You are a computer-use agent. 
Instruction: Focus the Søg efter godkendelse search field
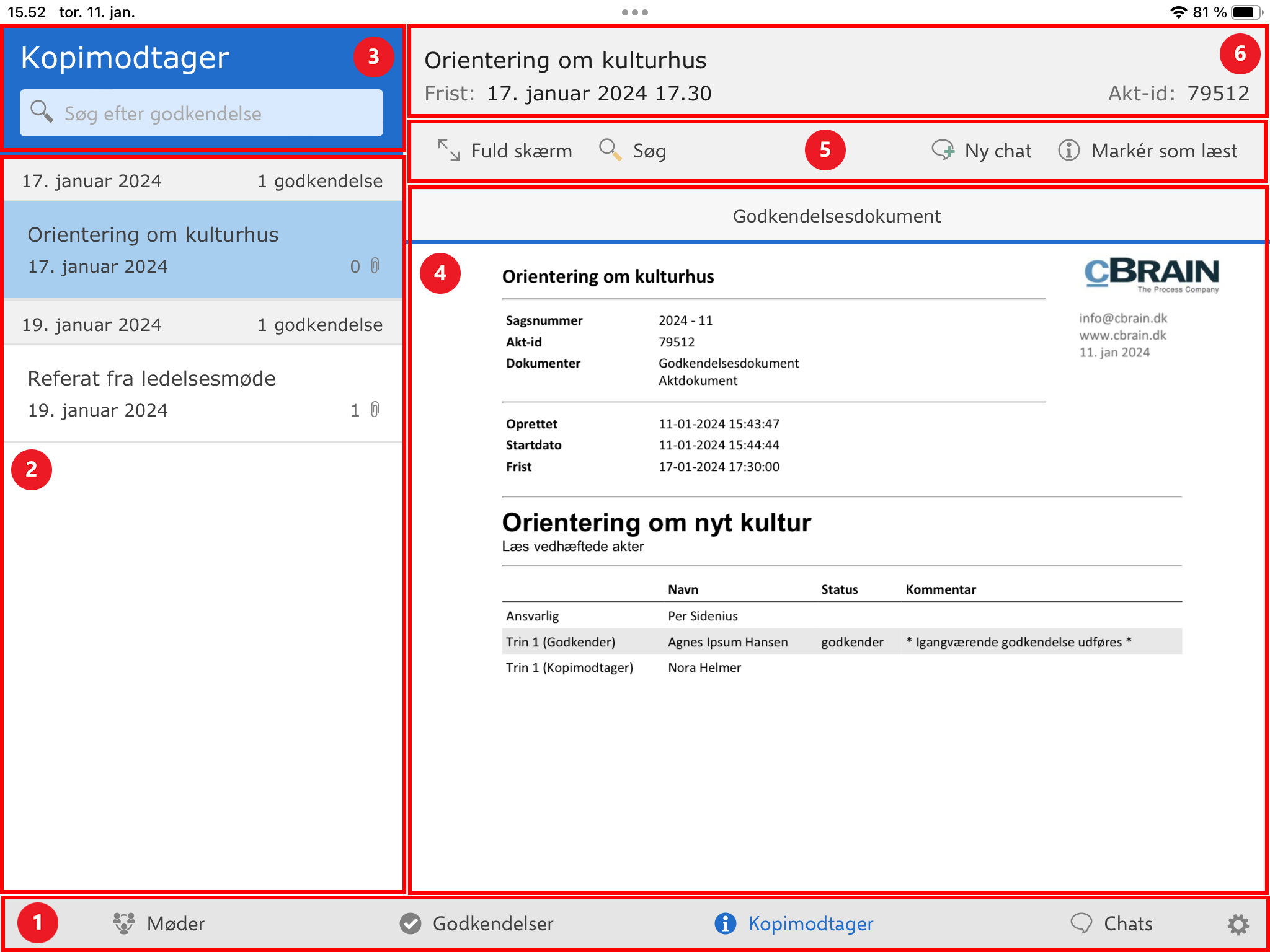(202, 113)
